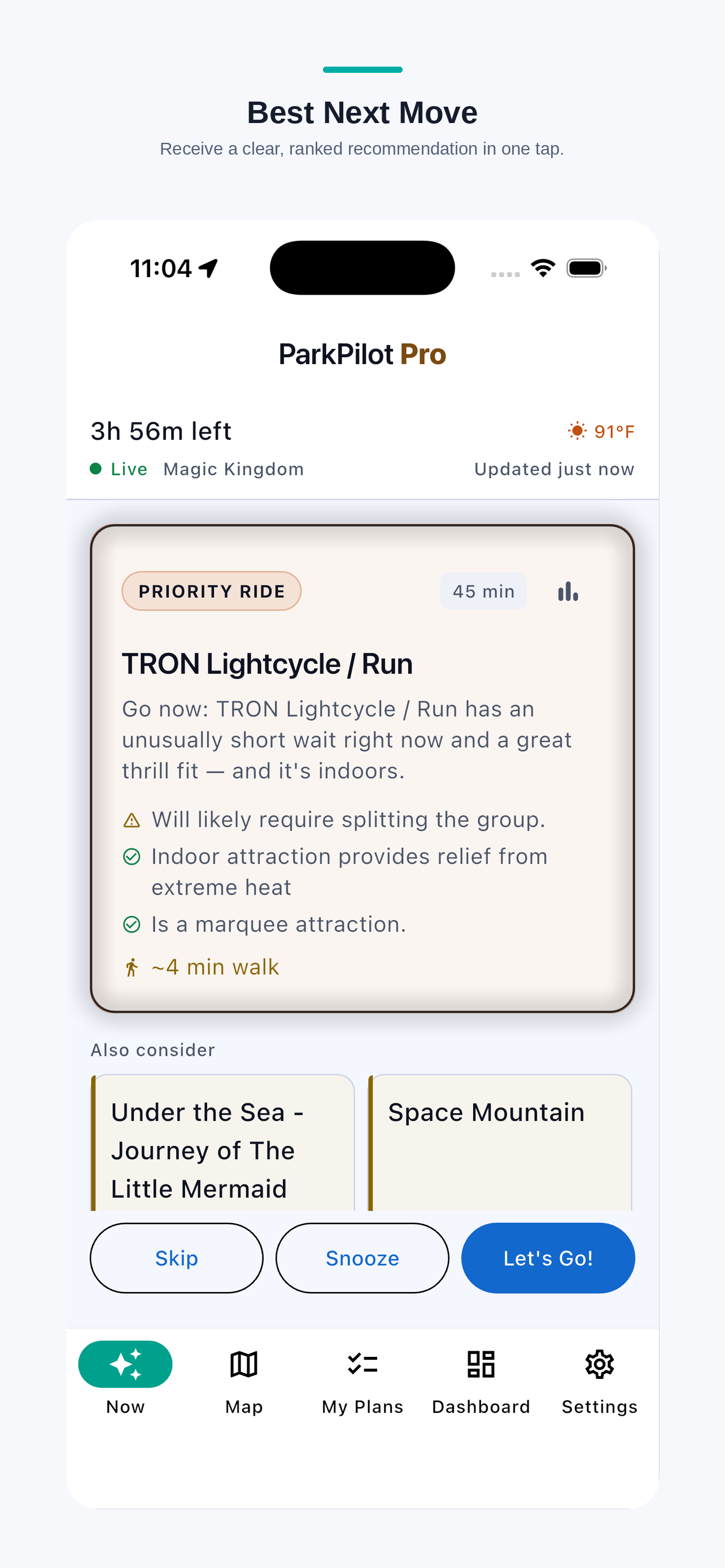Snooze the TRON recommendation
Screen dimensions: 725x1568
pos(362,1258)
